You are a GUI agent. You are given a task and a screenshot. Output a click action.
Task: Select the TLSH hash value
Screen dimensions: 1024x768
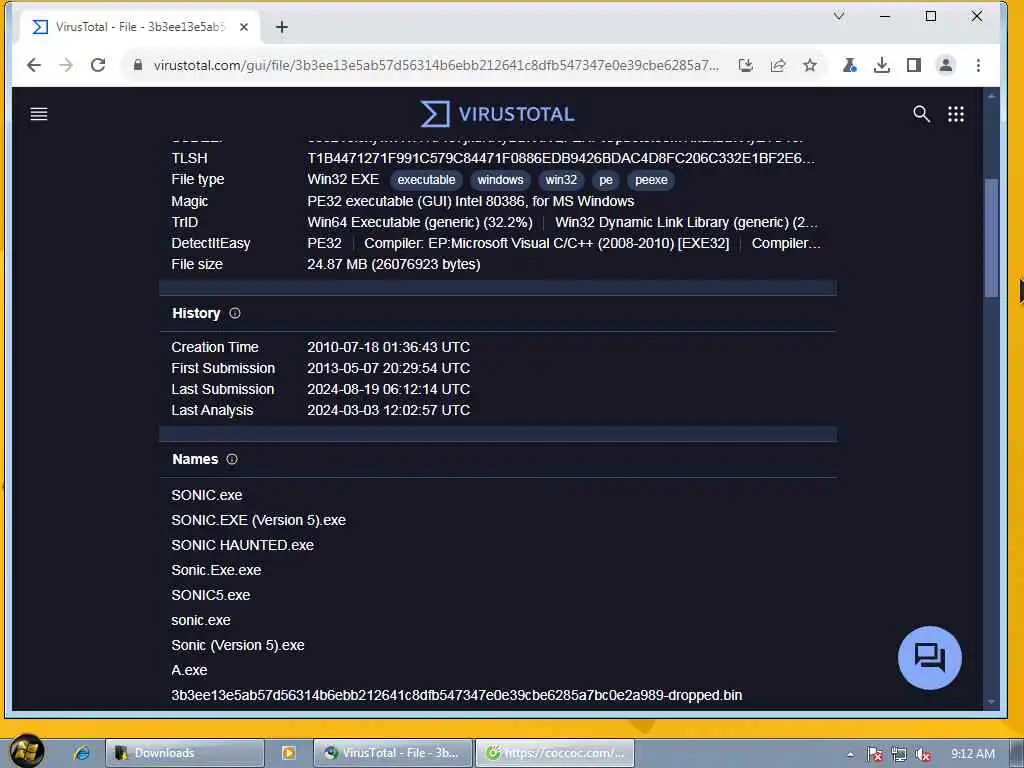(x=561, y=158)
